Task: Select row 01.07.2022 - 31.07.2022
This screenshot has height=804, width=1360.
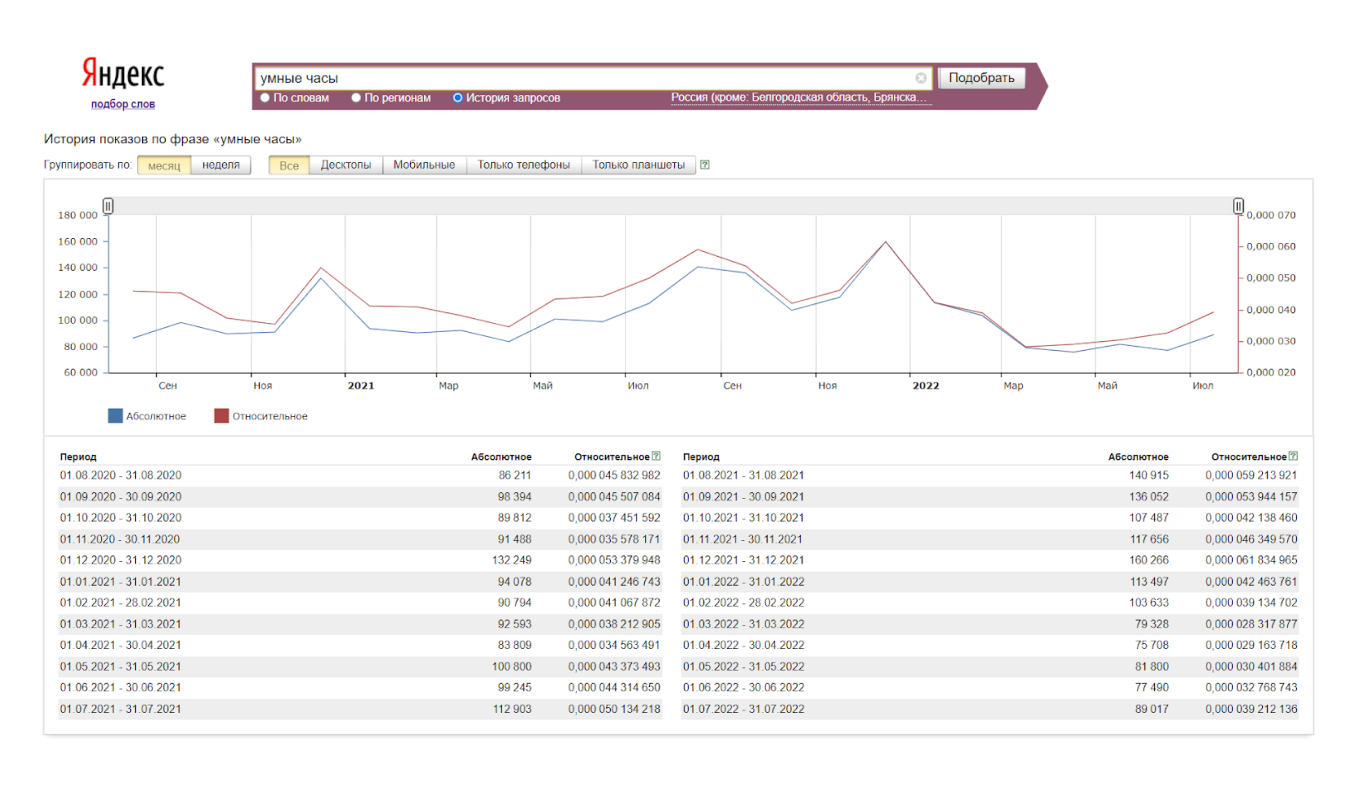Action: (990, 709)
